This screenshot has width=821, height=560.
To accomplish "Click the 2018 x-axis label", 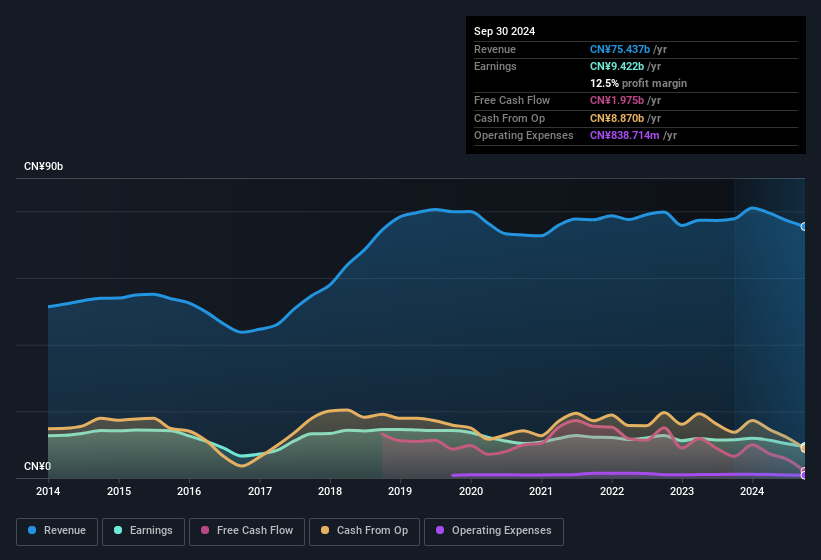I will click(x=330, y=491).
